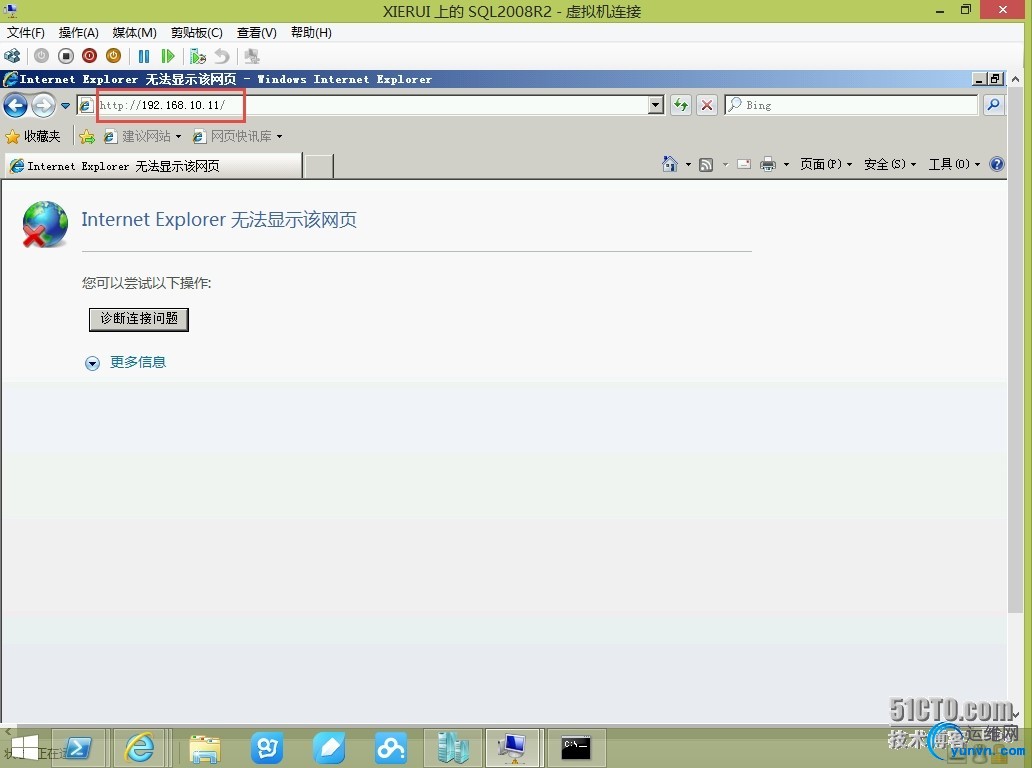This screenshot has height=768, width=1032.
Task: Revert the virtual machine snapshot
Action: (222, 56)
